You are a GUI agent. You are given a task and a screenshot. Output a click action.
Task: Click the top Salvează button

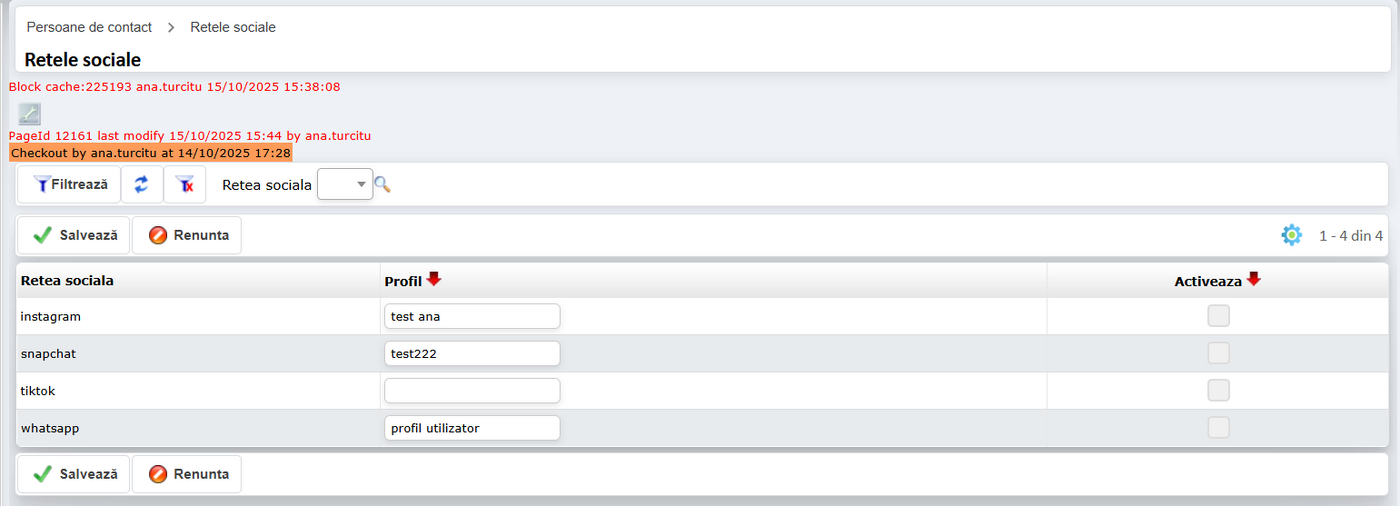74,235
